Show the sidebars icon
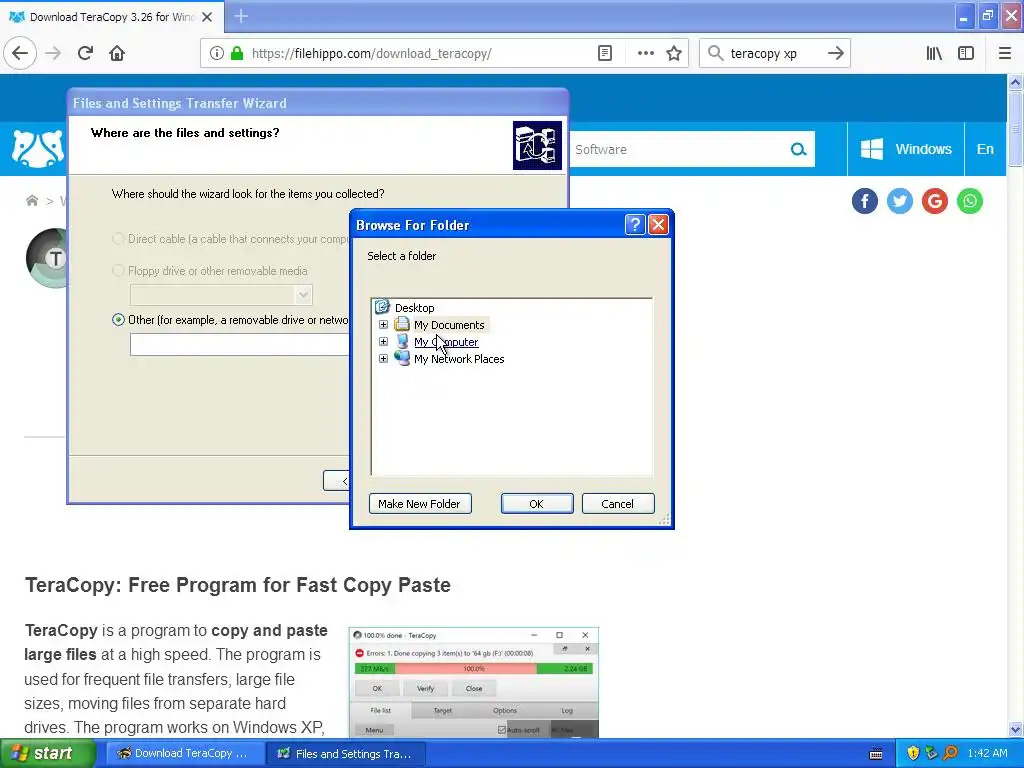Viewport: 1024px width, 768px height. tap(966, 53)
